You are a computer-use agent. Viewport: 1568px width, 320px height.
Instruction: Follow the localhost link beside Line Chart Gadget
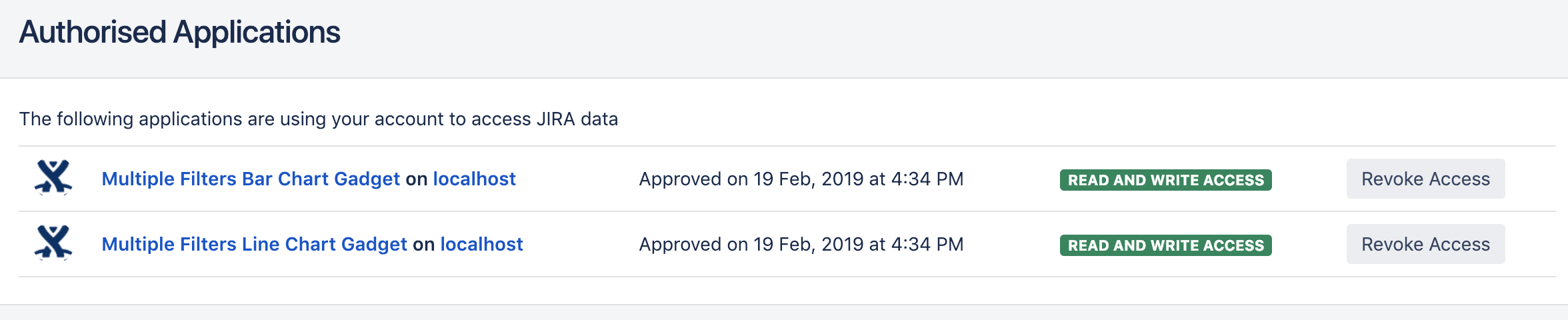(481, 244)
